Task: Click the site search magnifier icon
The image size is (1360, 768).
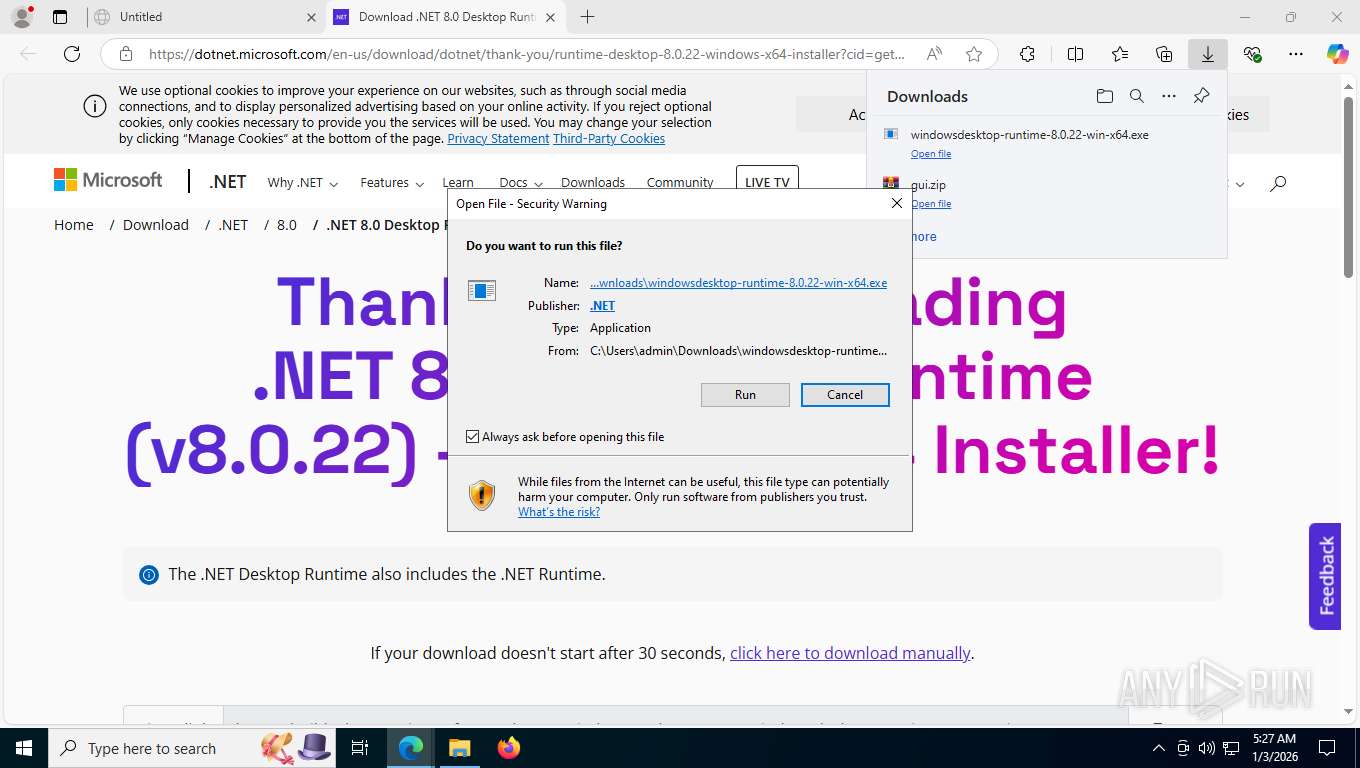Action: [x=1277, y=183]
